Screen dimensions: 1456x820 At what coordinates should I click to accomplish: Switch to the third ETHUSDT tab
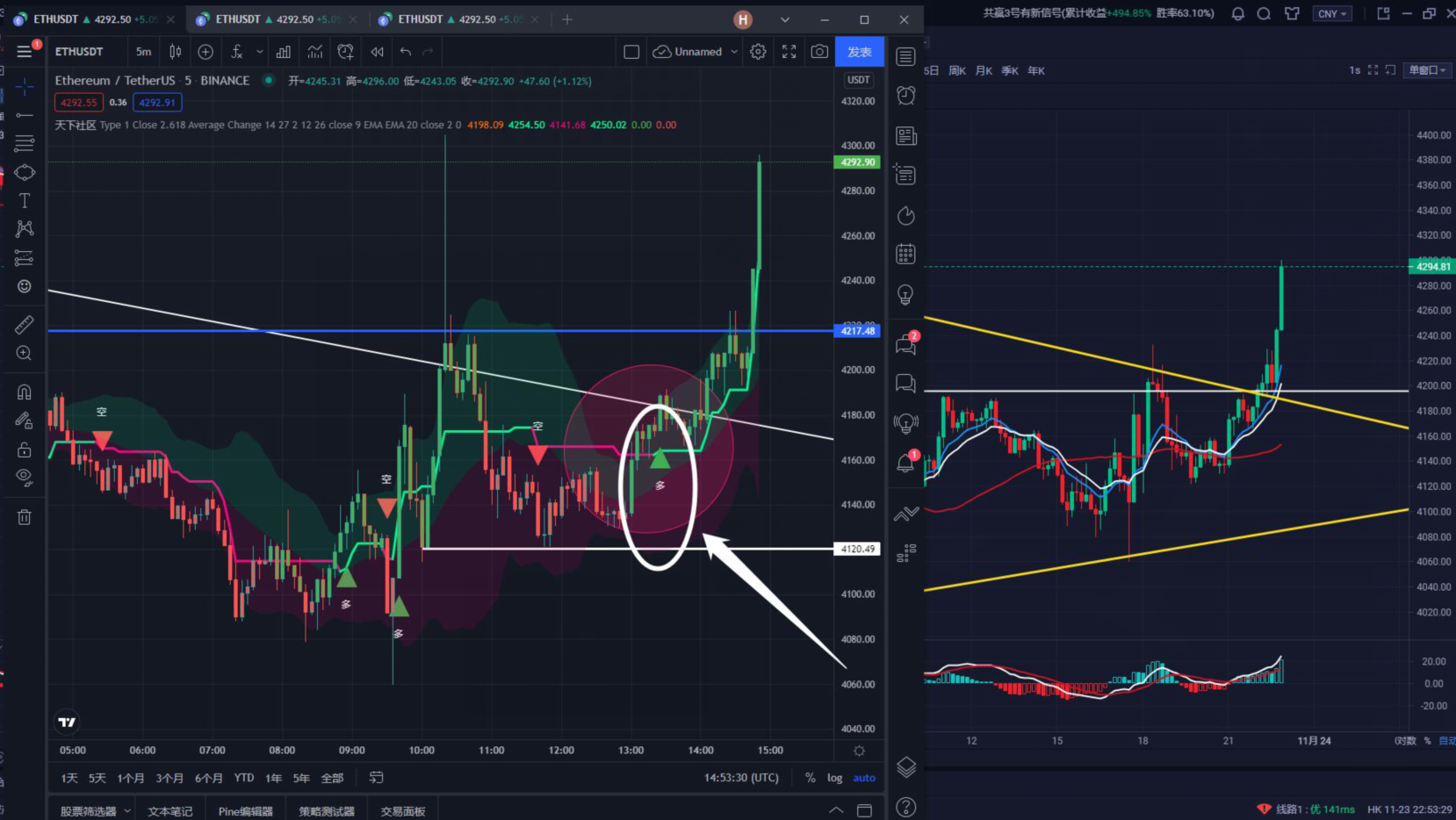point(458,19)
